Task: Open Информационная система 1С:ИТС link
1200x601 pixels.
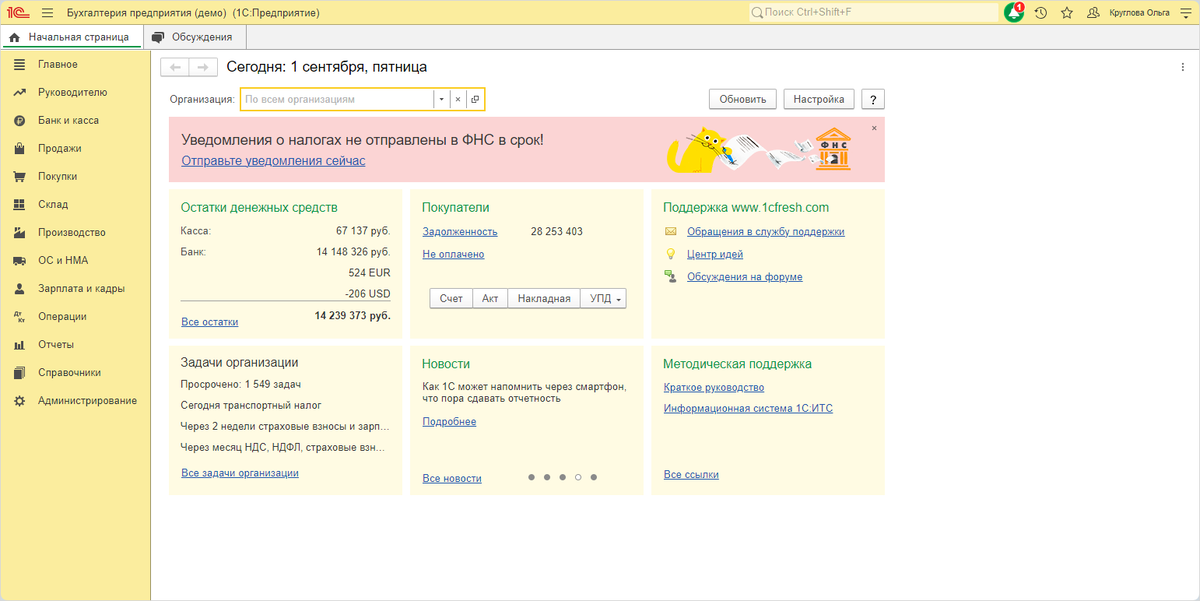Action: coord(748,408)
